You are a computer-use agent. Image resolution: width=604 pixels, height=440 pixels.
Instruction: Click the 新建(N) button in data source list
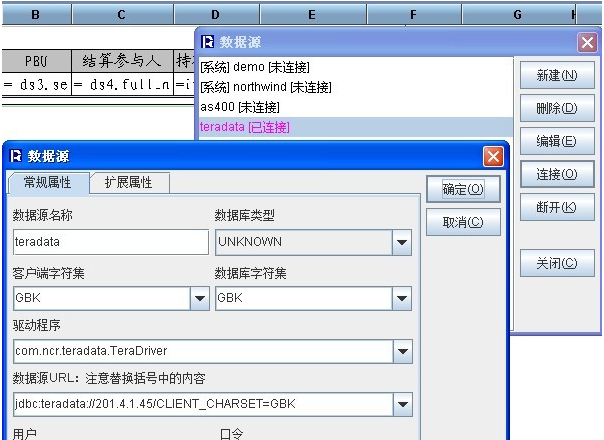click(557, 75)
